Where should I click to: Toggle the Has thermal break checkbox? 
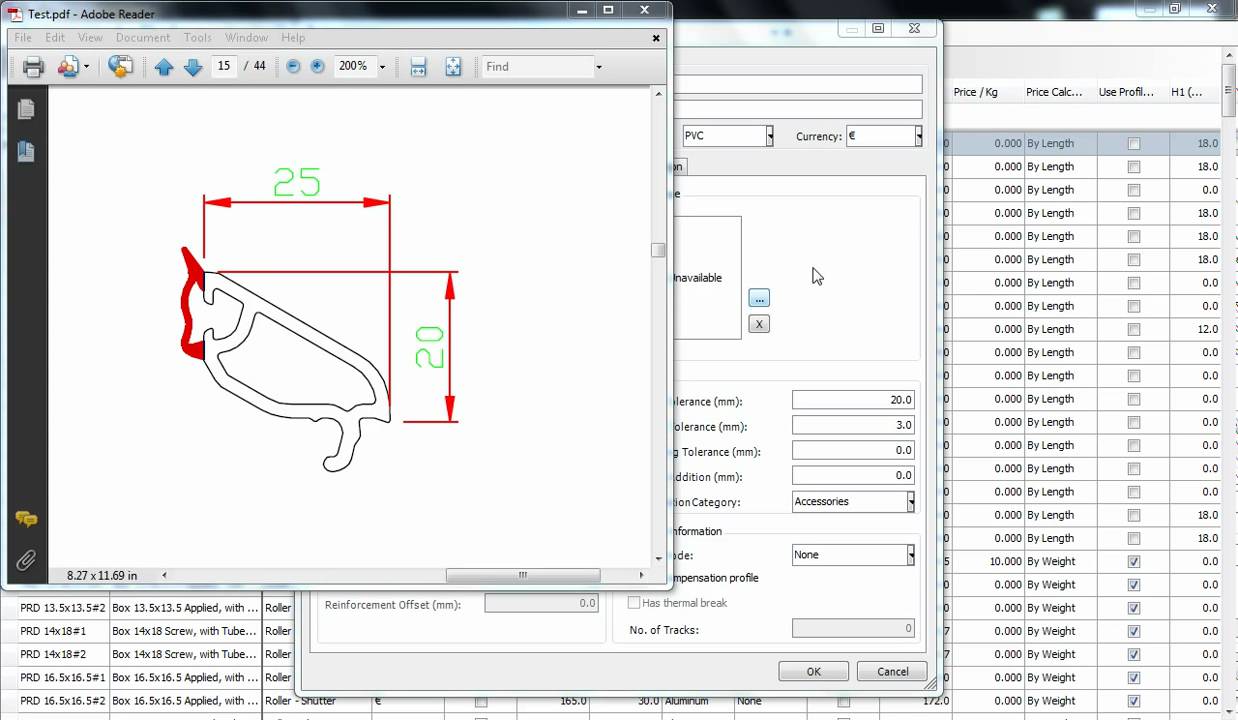tap(633, 603)
